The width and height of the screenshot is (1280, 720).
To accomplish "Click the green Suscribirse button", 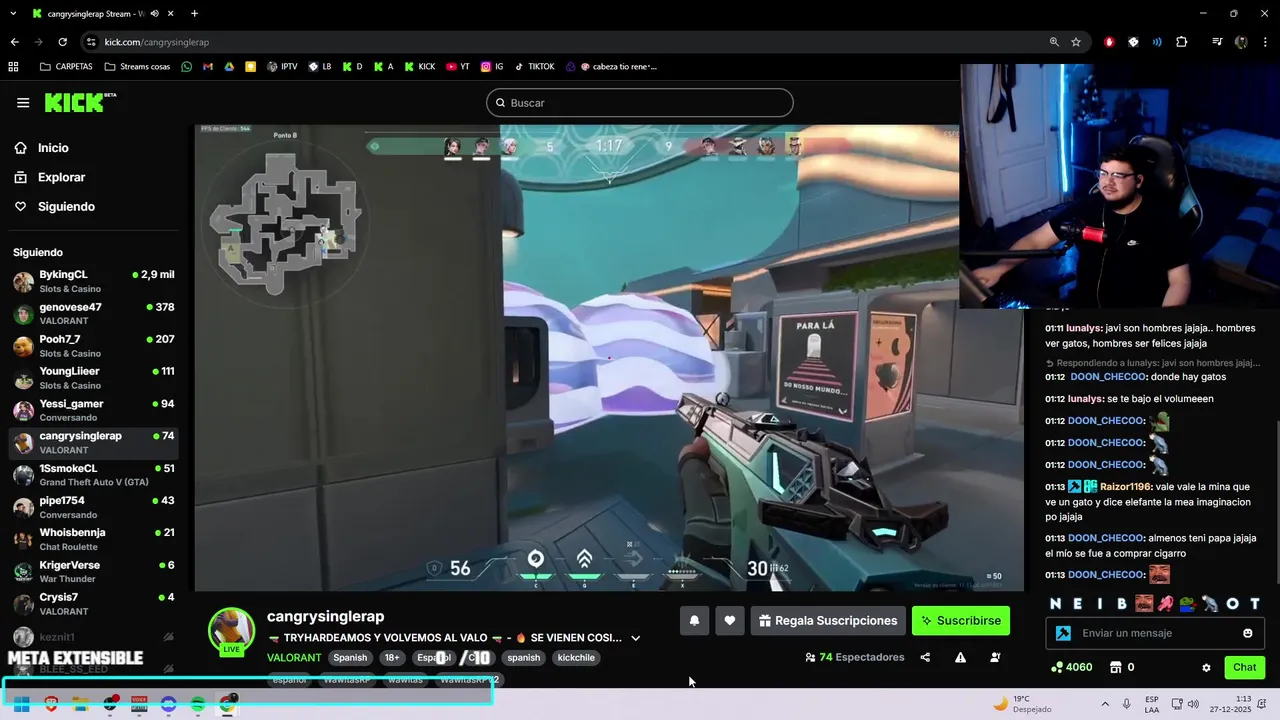I will 961,621.
